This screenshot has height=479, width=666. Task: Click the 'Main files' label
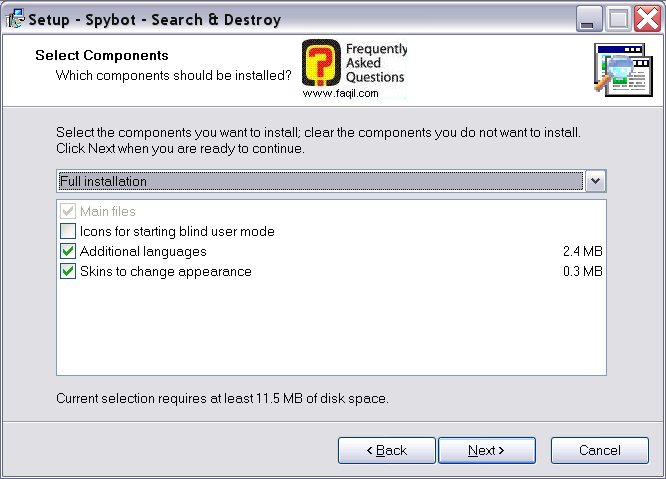pyautogui.click(x=107, y=211)
